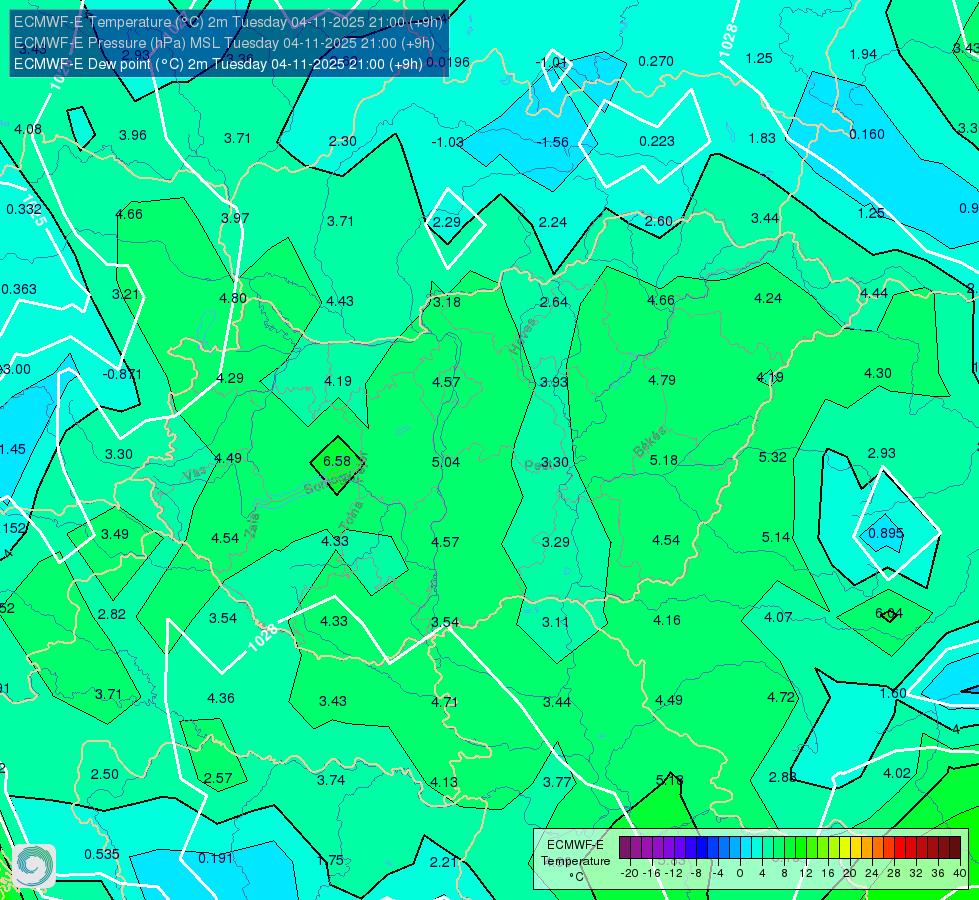Viewport: 979px width, 900px height.
Task: Click the 5.14 temperature value
Action: pyautogui.click(x=775, y=537)
